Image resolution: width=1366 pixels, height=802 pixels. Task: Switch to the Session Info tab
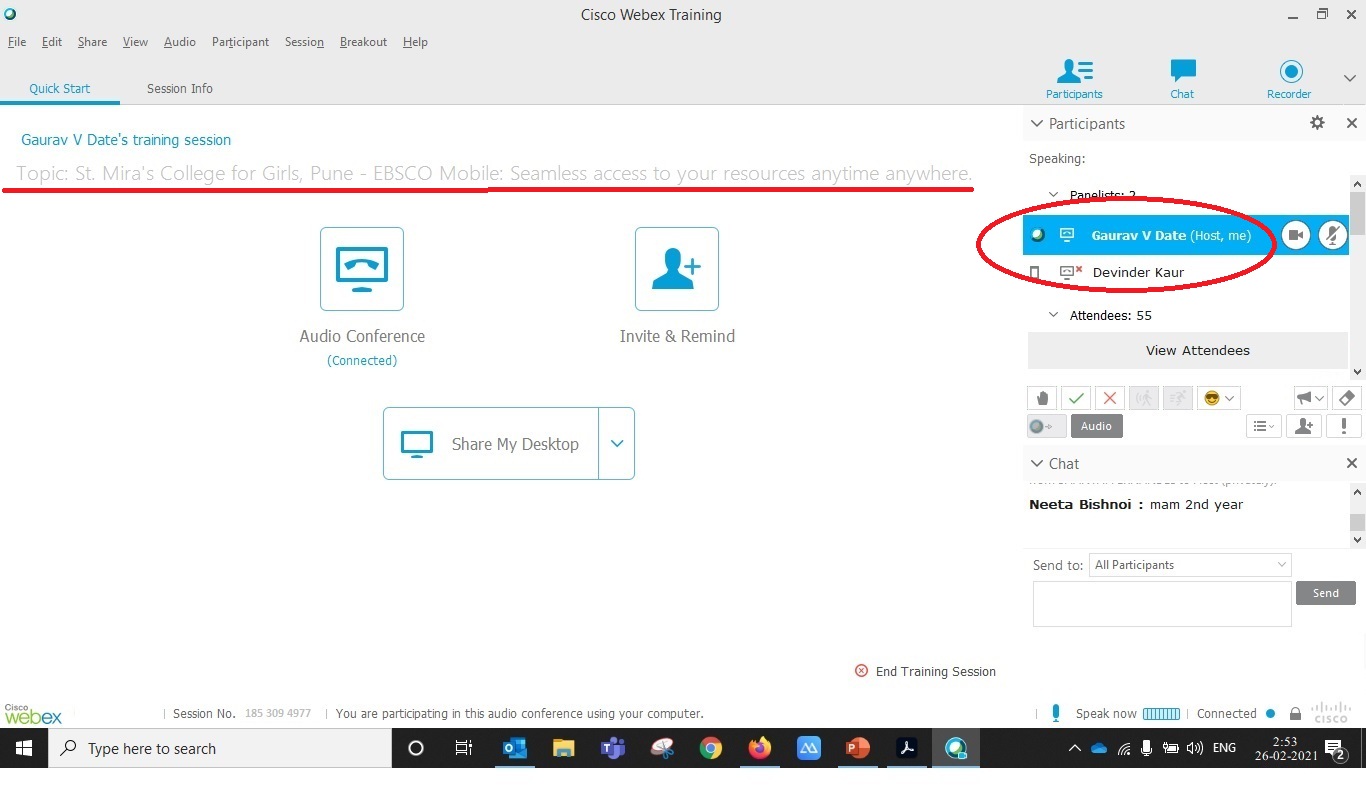click(x=180, y=88)
